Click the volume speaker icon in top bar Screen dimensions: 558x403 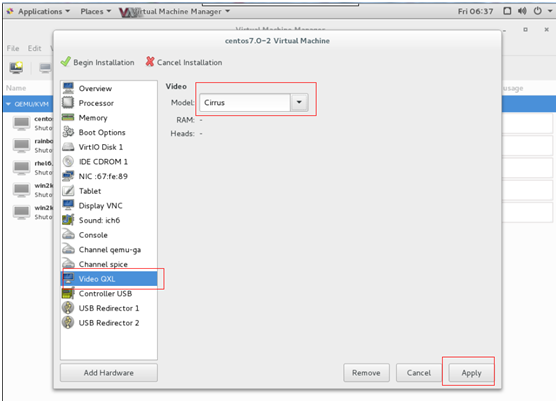click(522, 11)
